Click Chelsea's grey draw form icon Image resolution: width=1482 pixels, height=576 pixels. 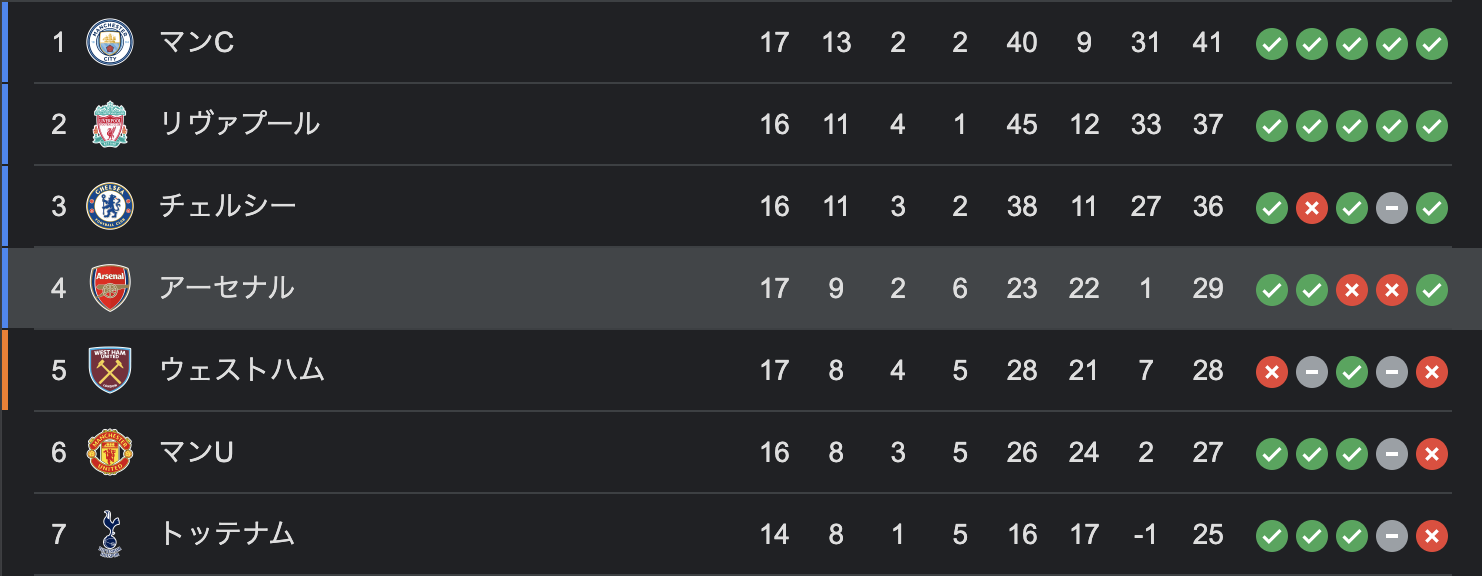[x=1392, y=207]
